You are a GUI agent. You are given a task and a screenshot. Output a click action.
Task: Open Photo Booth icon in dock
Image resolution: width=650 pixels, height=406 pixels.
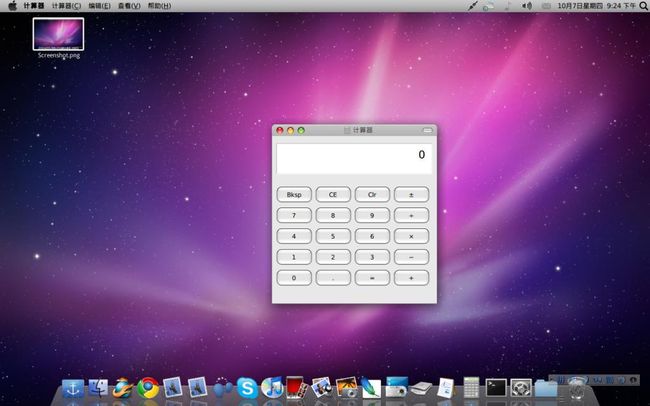point(297,388)
